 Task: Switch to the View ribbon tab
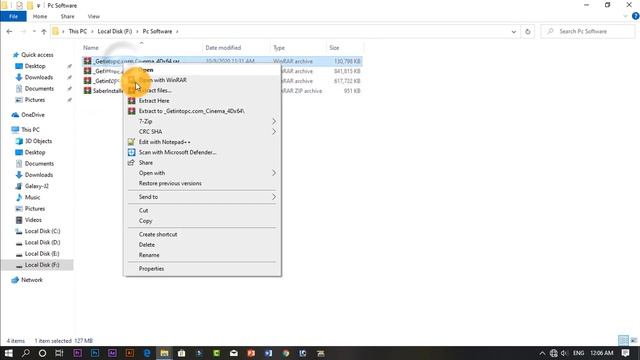pyautogui.click(x=93, y=16)
